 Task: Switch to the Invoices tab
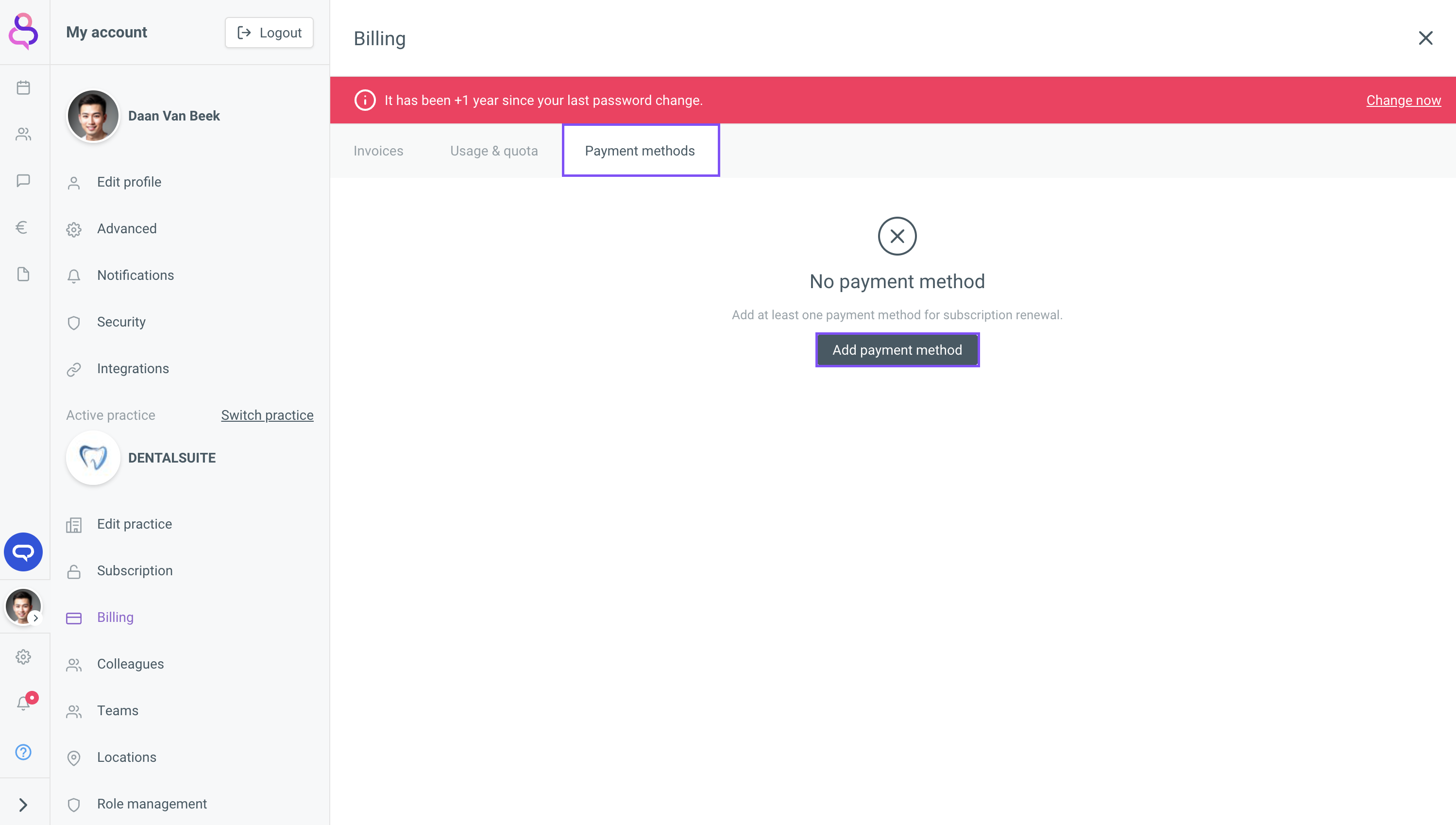tap(378, 151)
